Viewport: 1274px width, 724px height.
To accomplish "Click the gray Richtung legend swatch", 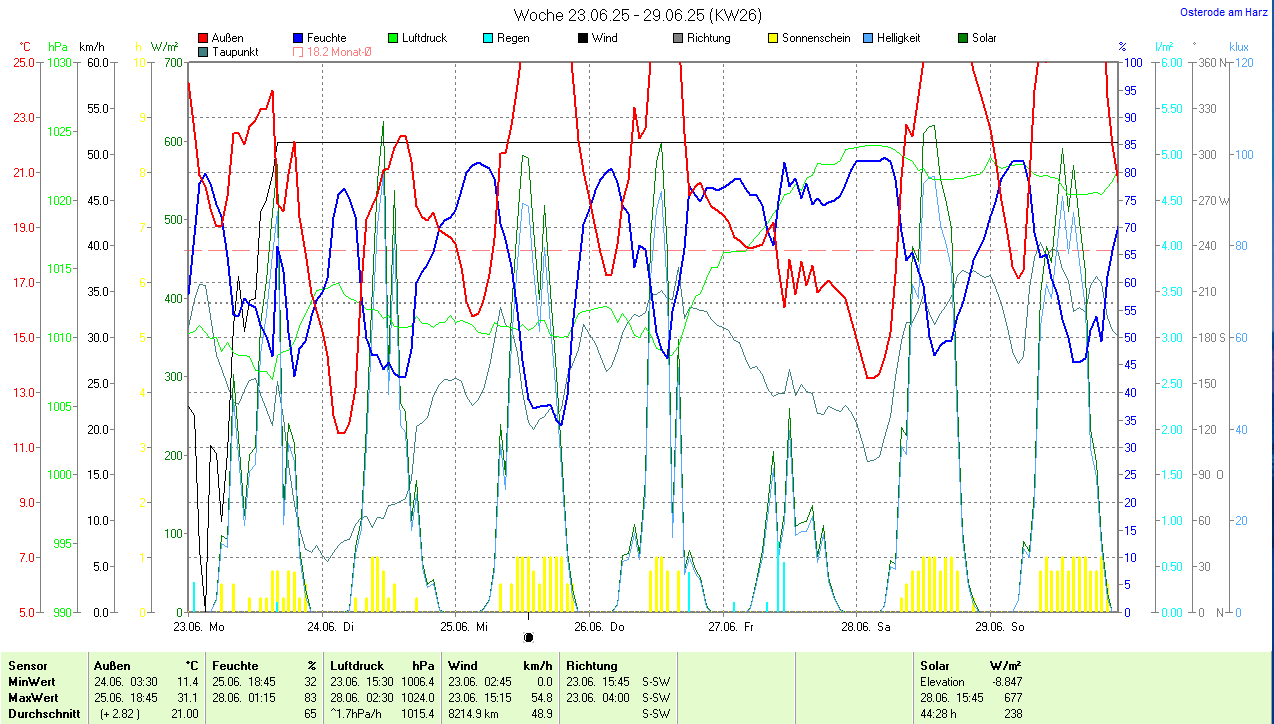I will tap(677, 38).
